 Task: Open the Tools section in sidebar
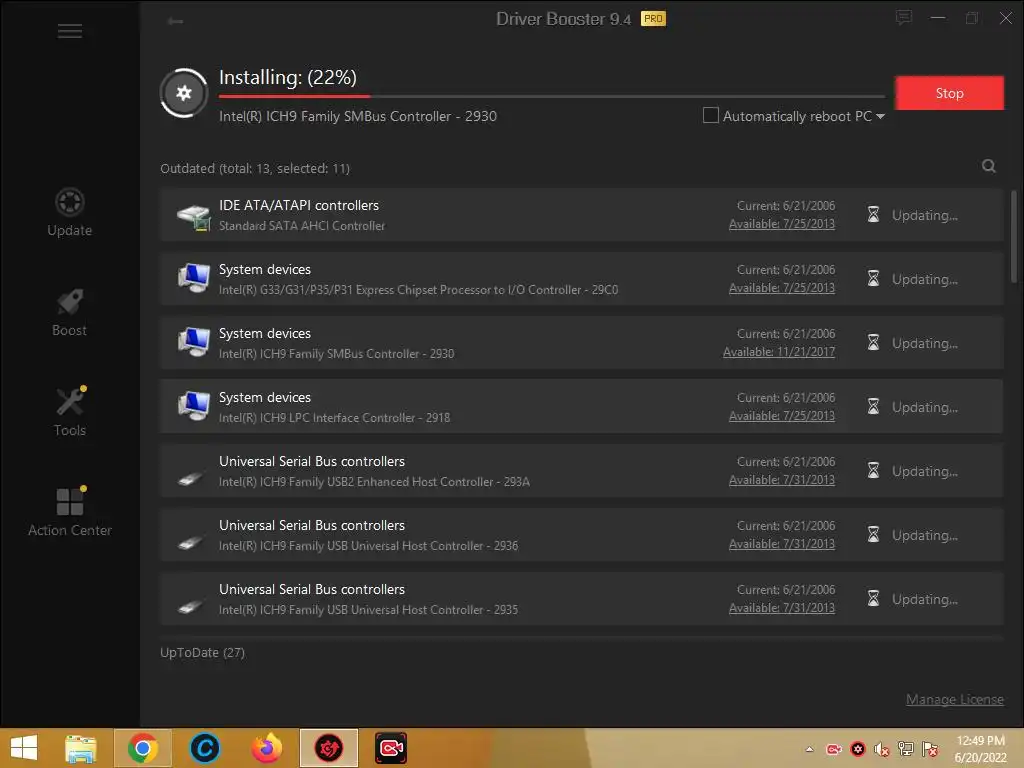point(70,411)
